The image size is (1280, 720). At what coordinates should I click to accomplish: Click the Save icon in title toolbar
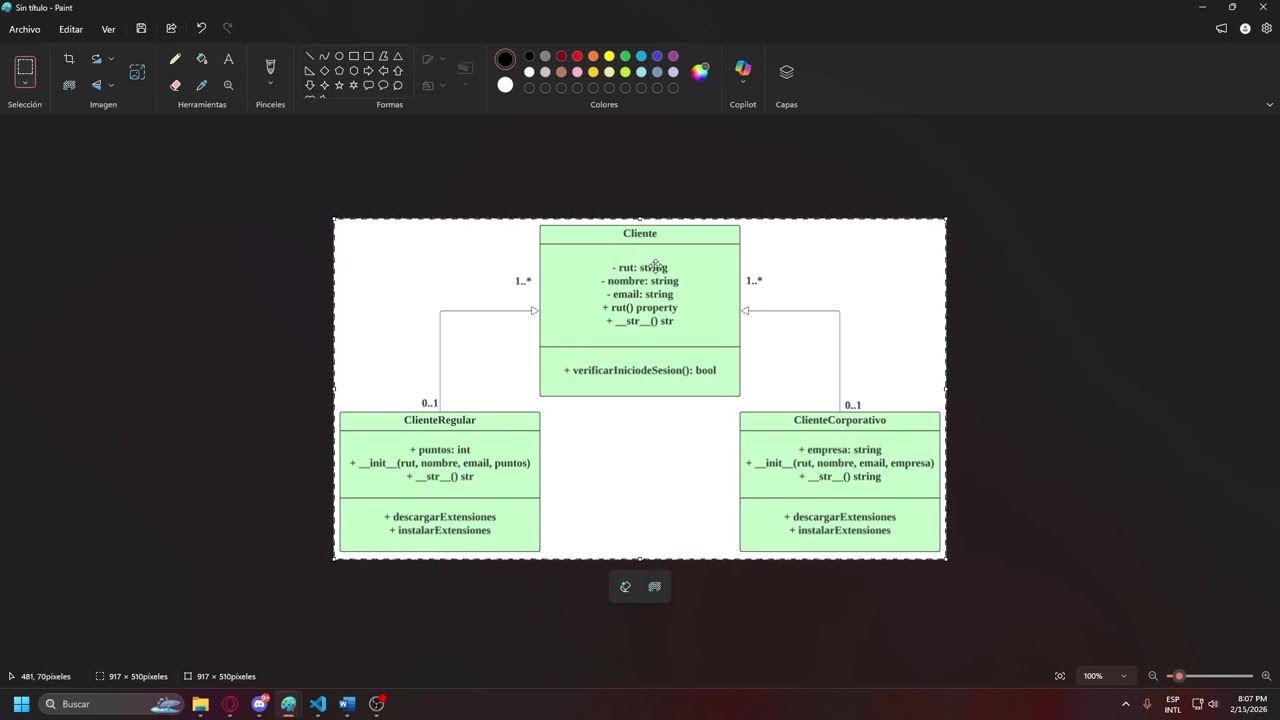click(141, 29)
